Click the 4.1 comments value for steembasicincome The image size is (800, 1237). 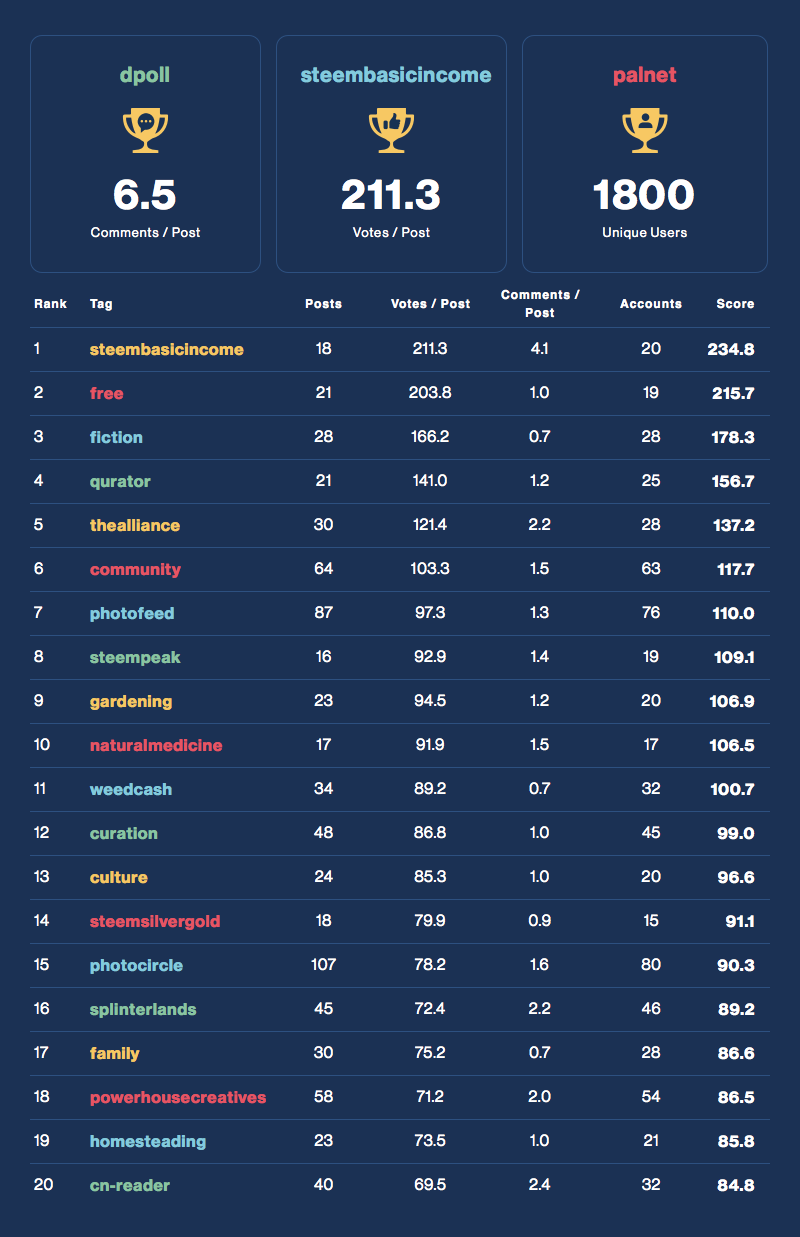540,349
